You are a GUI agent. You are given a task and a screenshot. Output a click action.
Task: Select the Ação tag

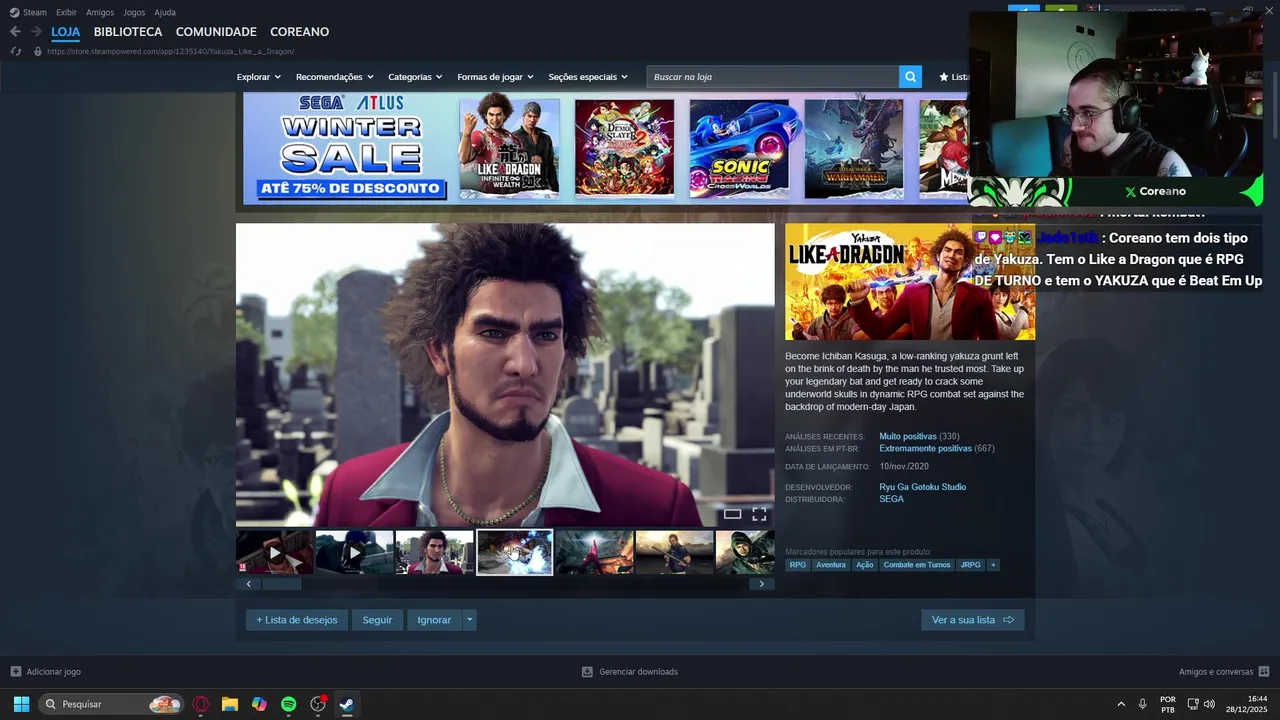point(864,565)
